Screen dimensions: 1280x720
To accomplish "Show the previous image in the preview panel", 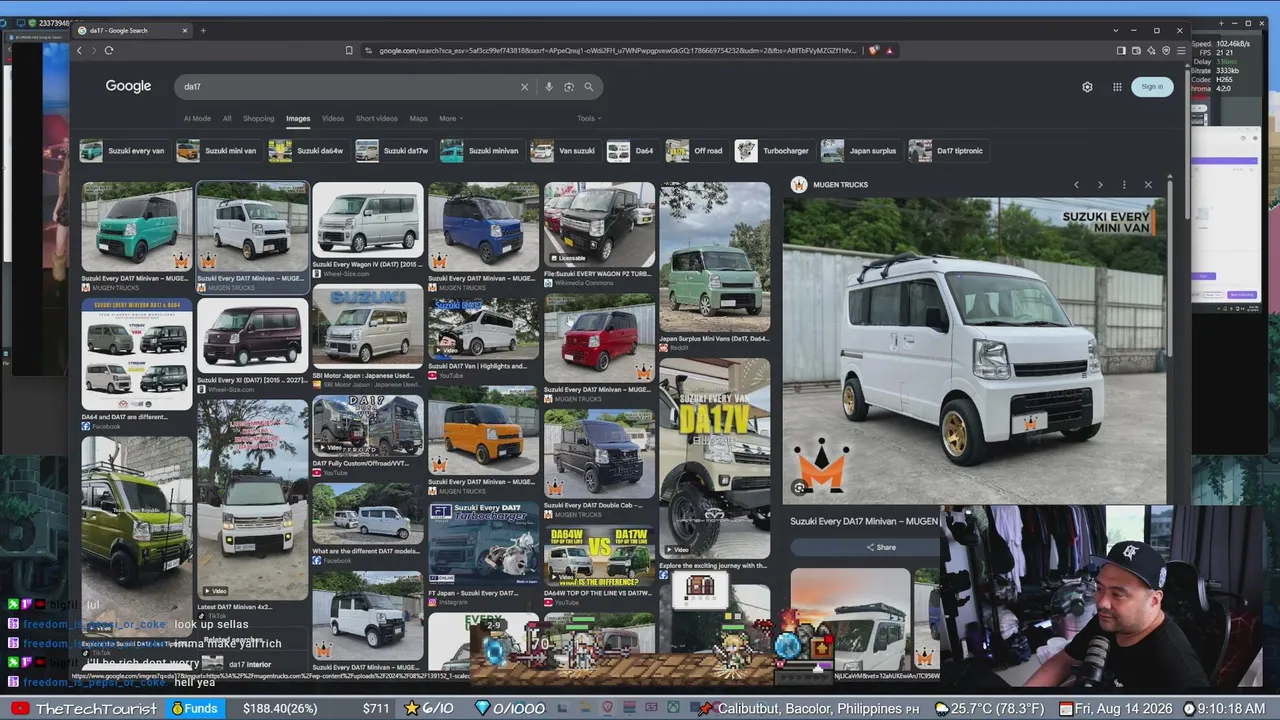I will pos(1076,185).
